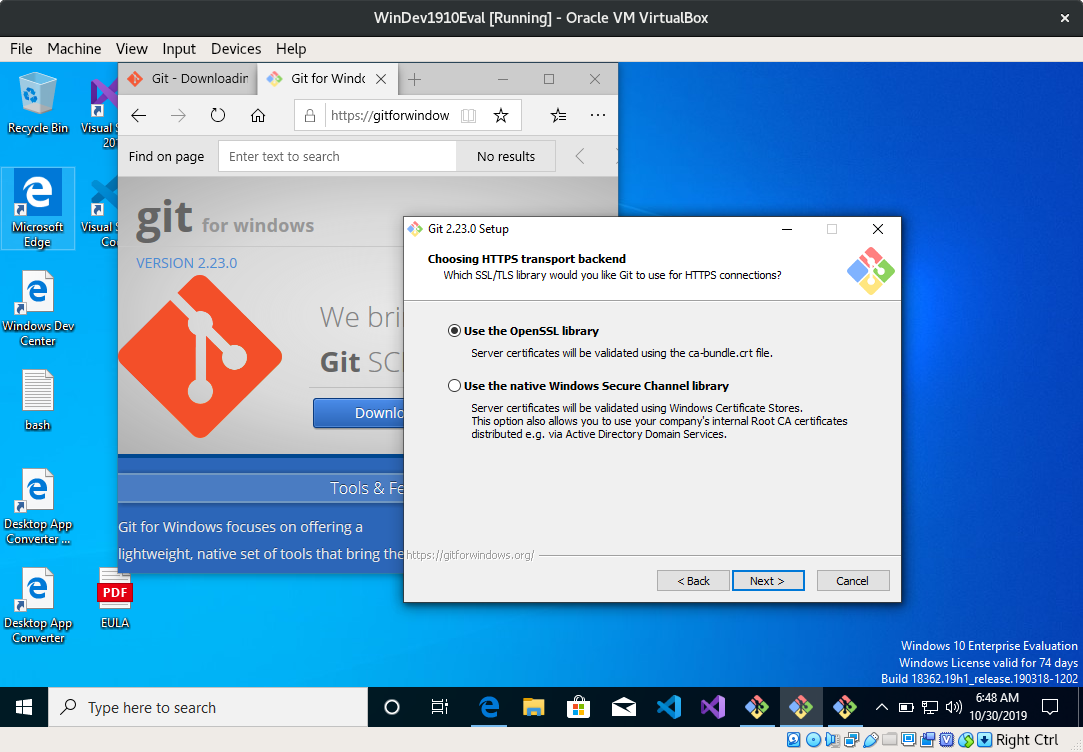Go back with the Back button in Git Setup
The width and height of the screenshot is (1083, 752).
(x=693, y=581)
